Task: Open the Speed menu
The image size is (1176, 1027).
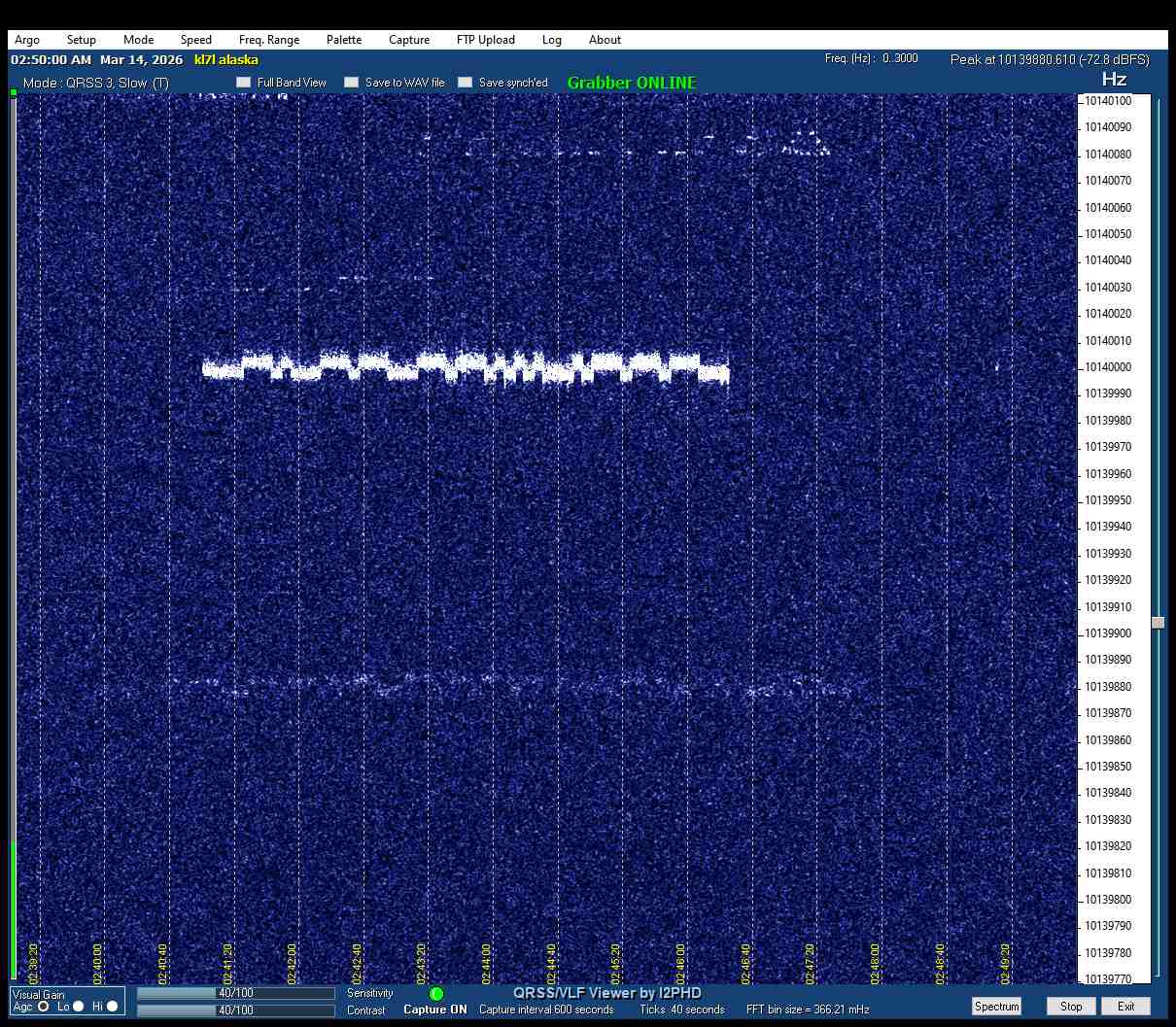Action: (x=195, y=40)
